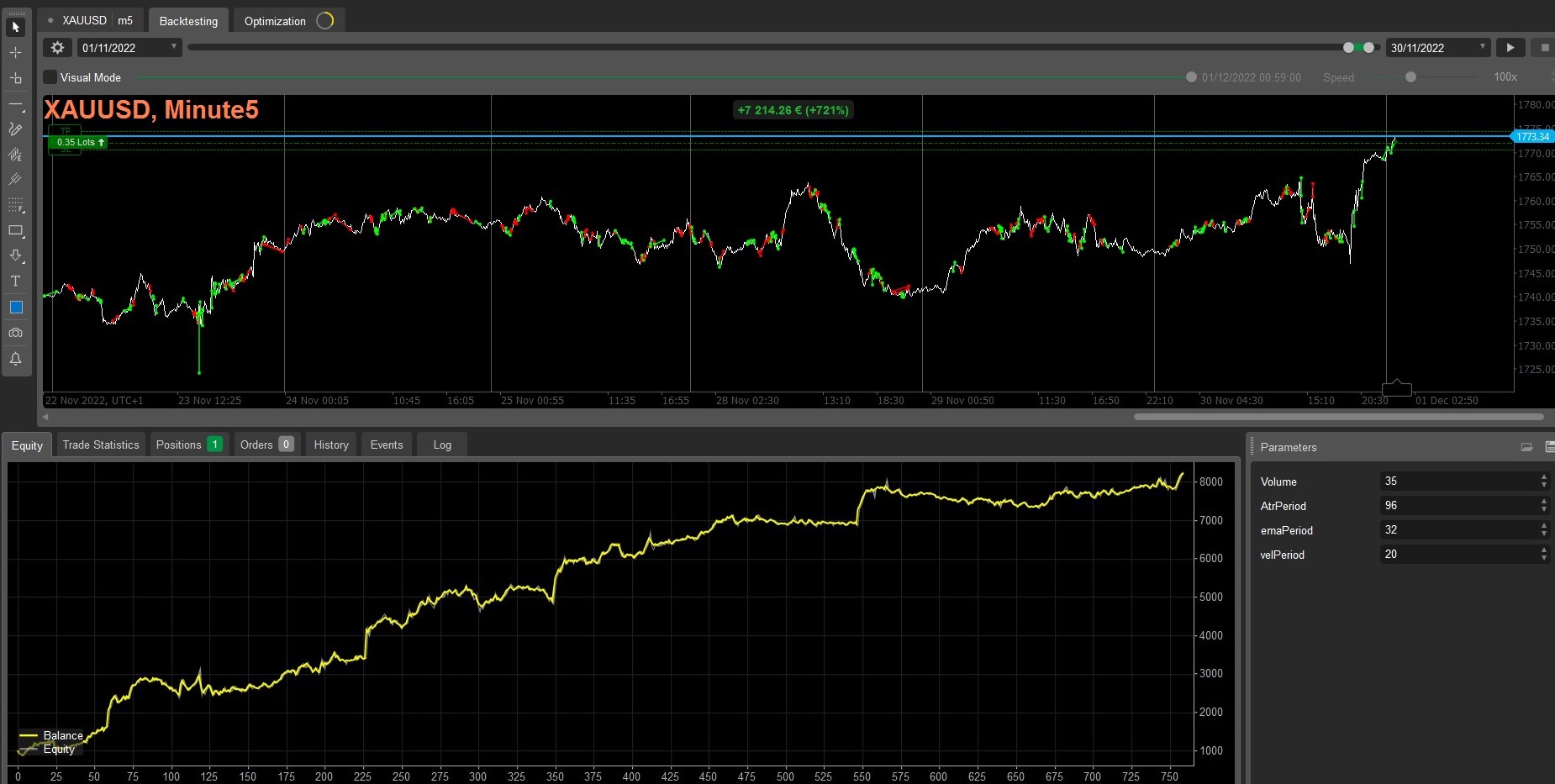
Task: Click the Volume stepper arrows
Action: [1543, 481]
